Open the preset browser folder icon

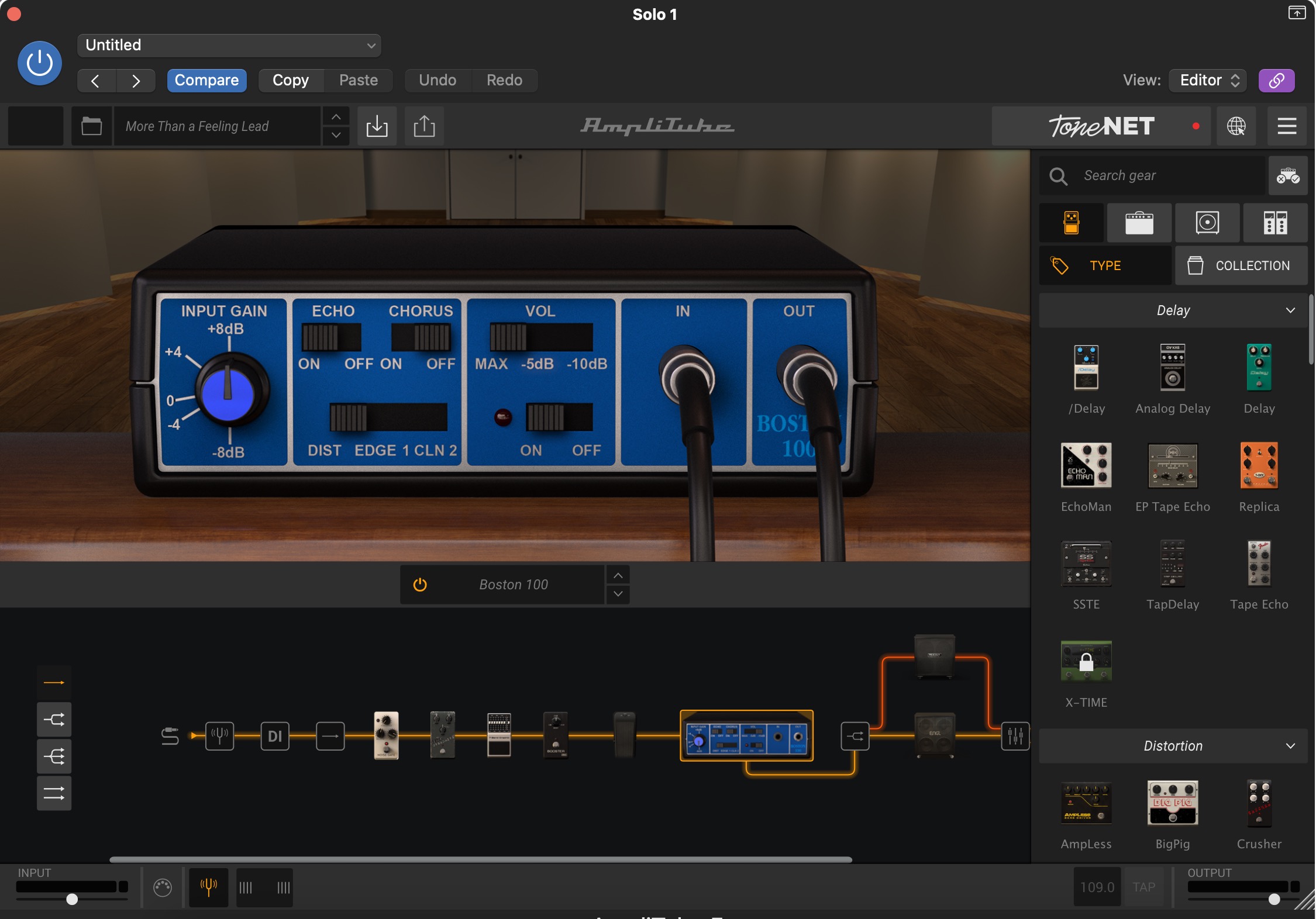point(91,126)
